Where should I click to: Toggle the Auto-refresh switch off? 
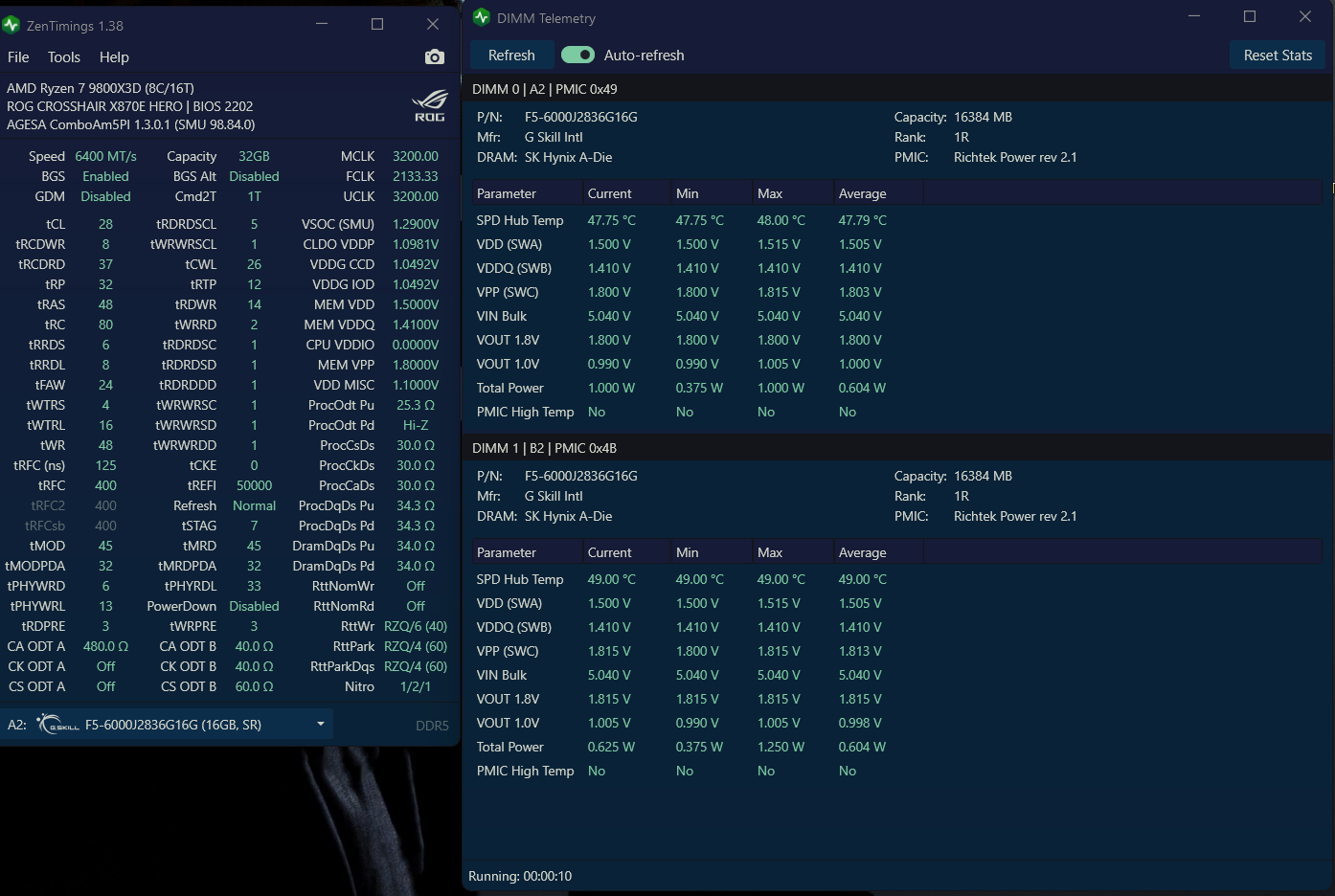click(577, 56)
